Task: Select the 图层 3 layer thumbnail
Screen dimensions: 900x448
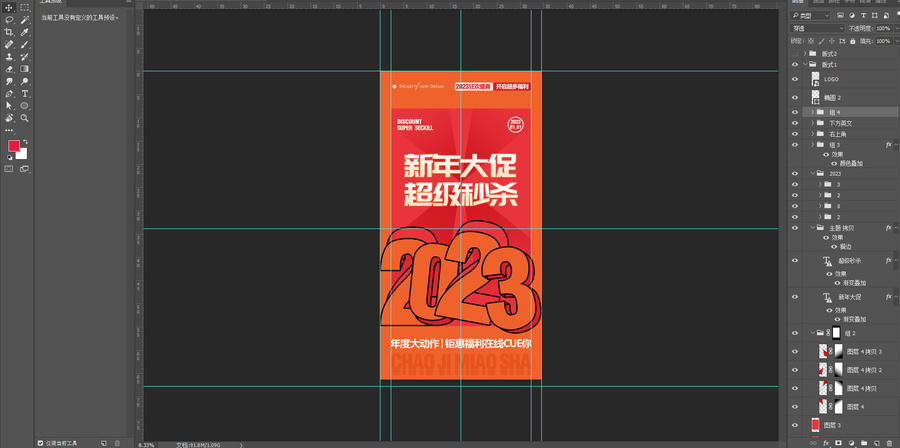Action: point(815,425)
